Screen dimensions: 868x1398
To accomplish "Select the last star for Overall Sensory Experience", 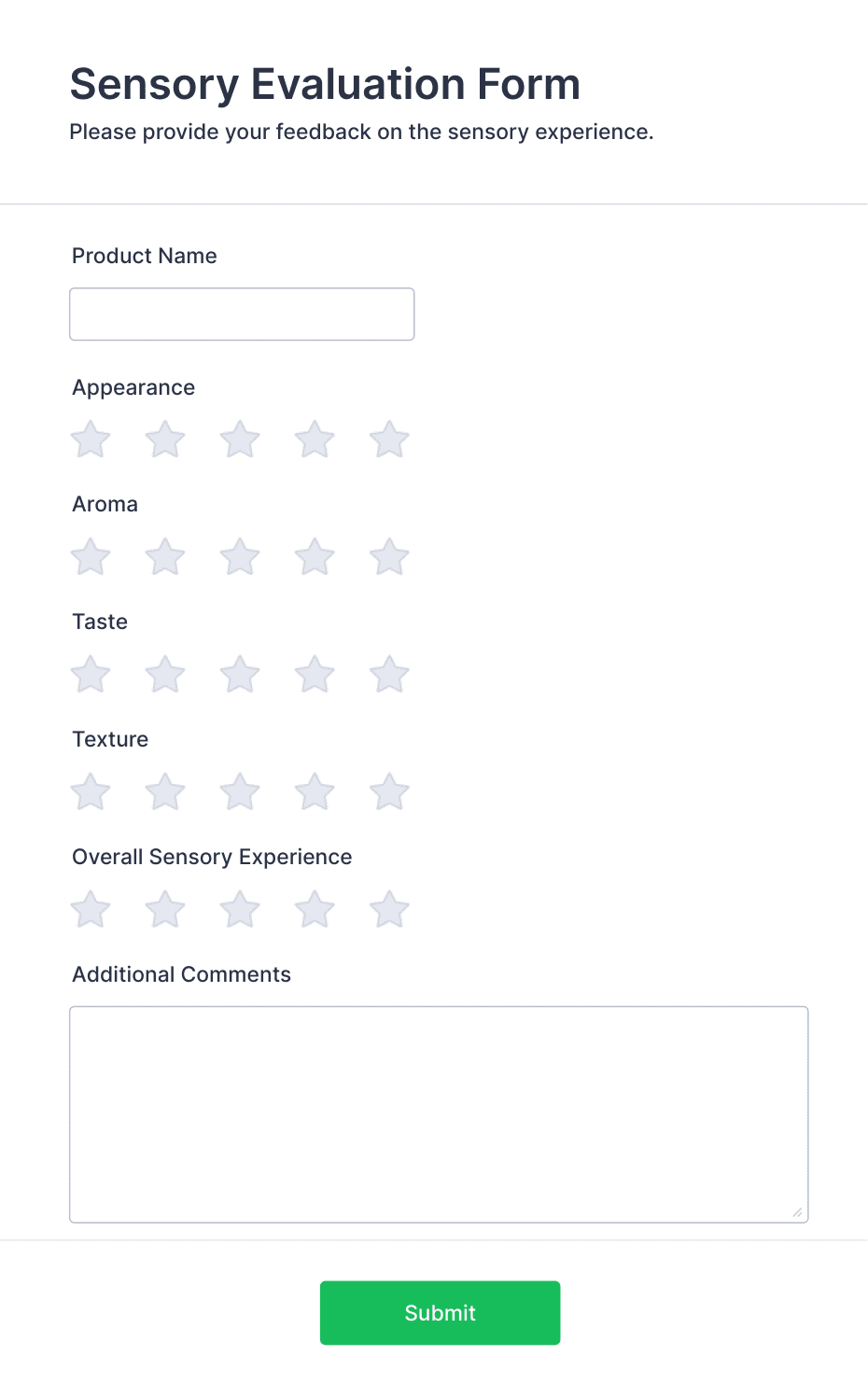I will pos(389,909).
